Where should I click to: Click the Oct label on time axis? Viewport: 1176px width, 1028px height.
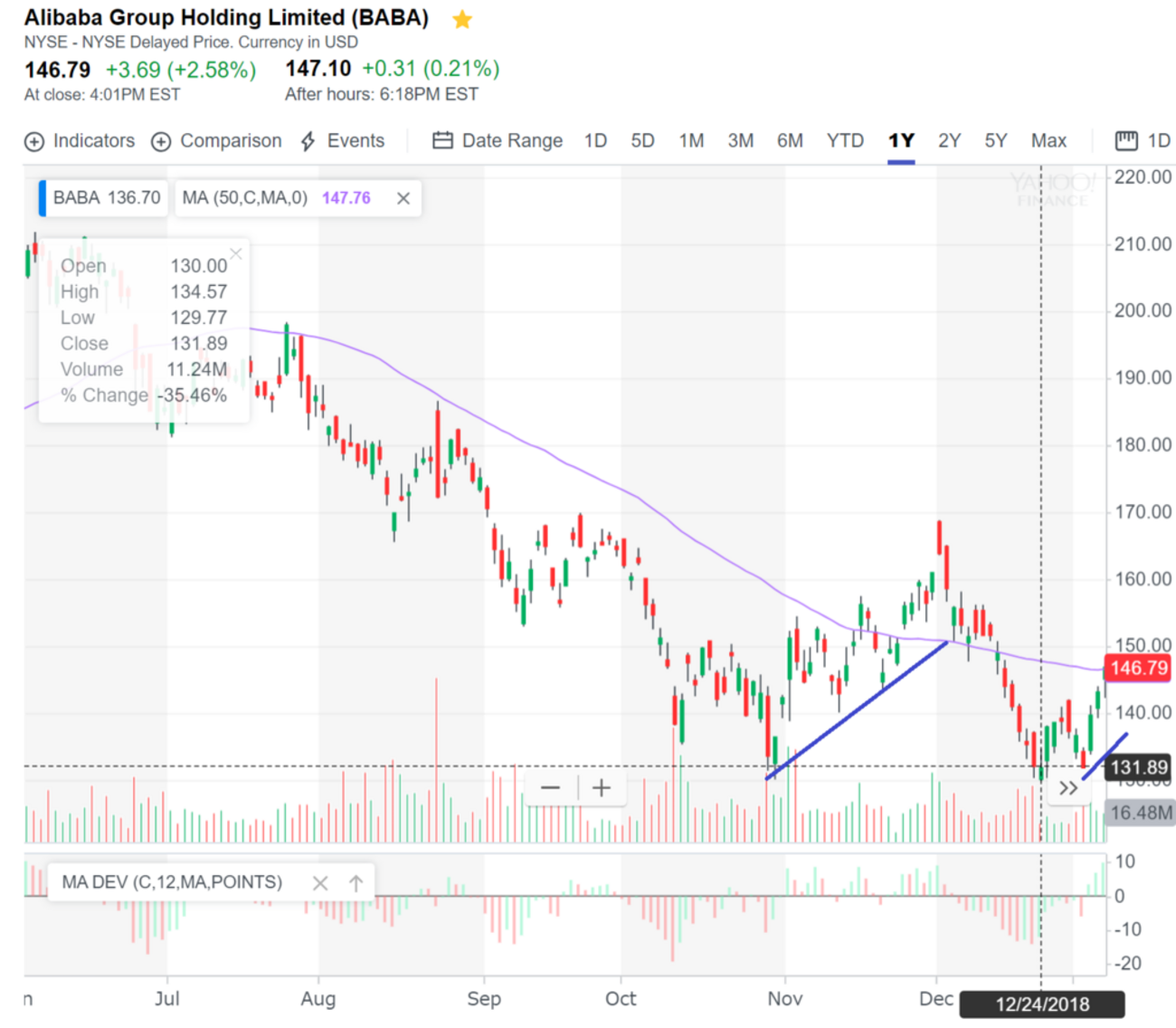[x=621, y=999]
